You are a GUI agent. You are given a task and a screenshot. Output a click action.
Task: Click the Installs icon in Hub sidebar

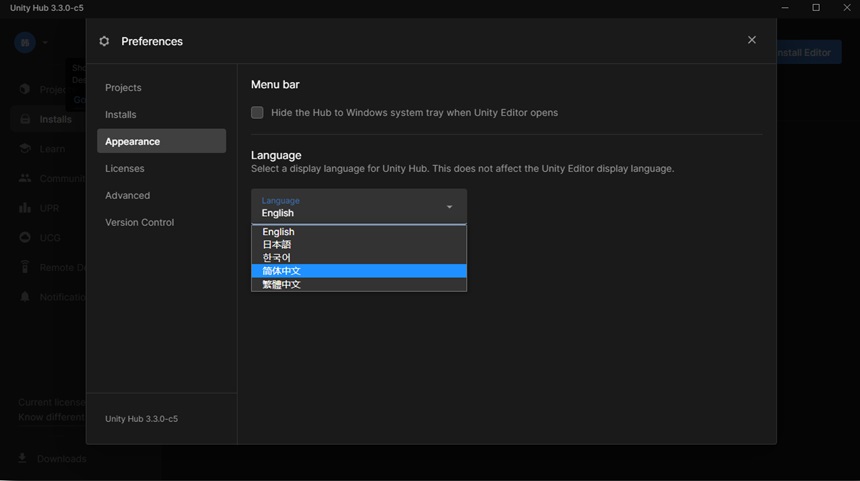[25, 119]
